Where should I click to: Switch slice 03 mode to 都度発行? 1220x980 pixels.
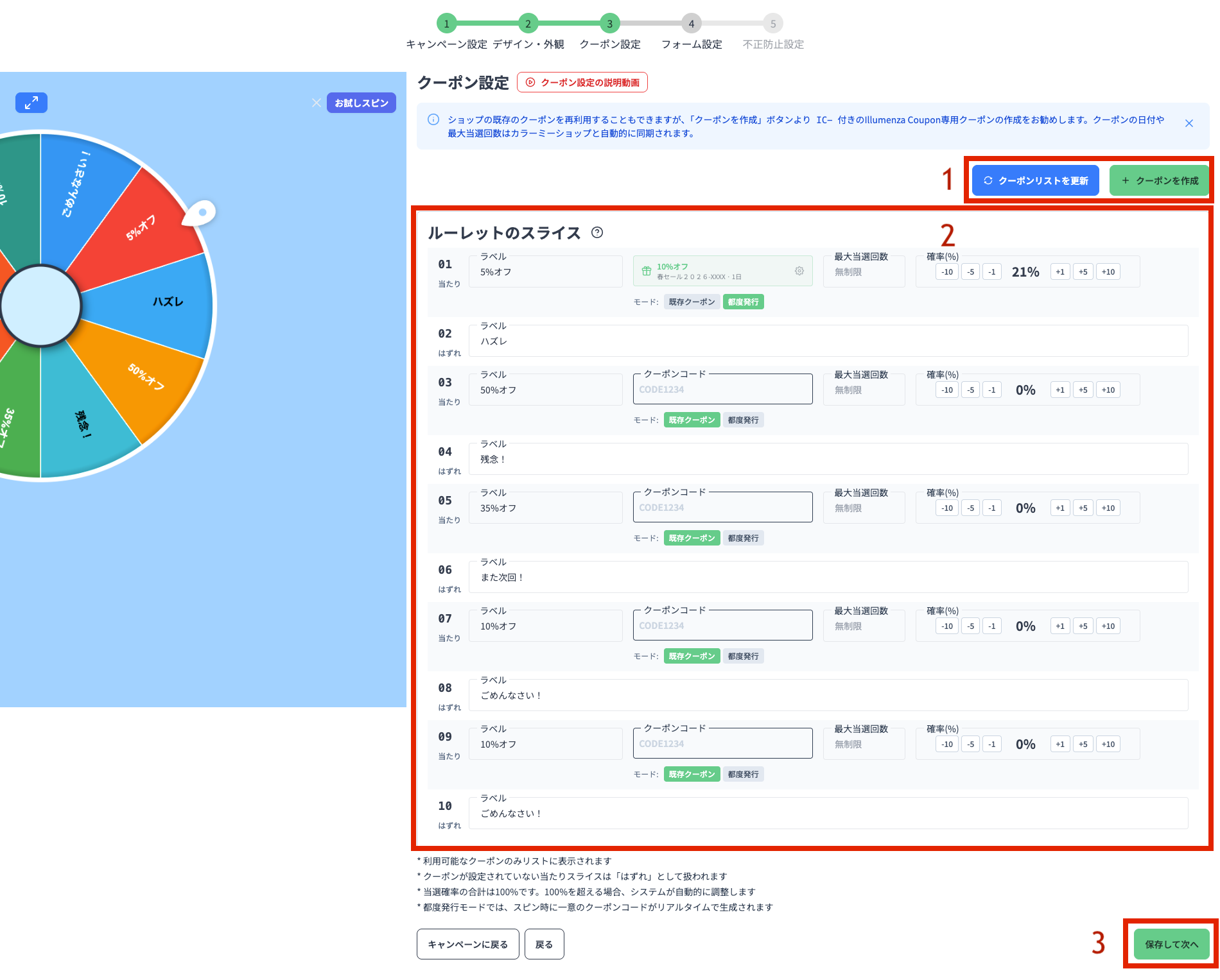pyautogui.click(x=743, y=420)
